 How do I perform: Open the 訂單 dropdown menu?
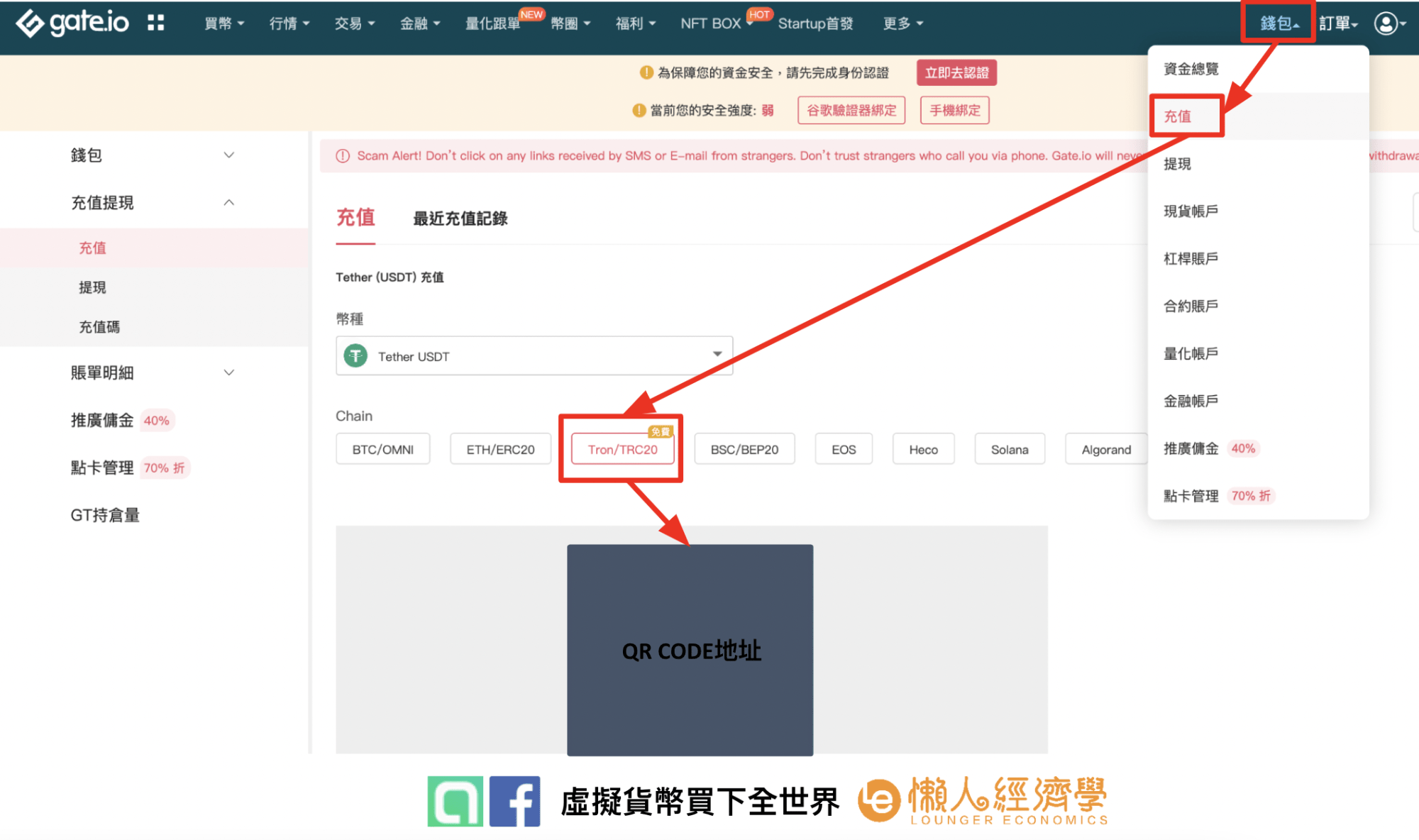pos(1338,23)
